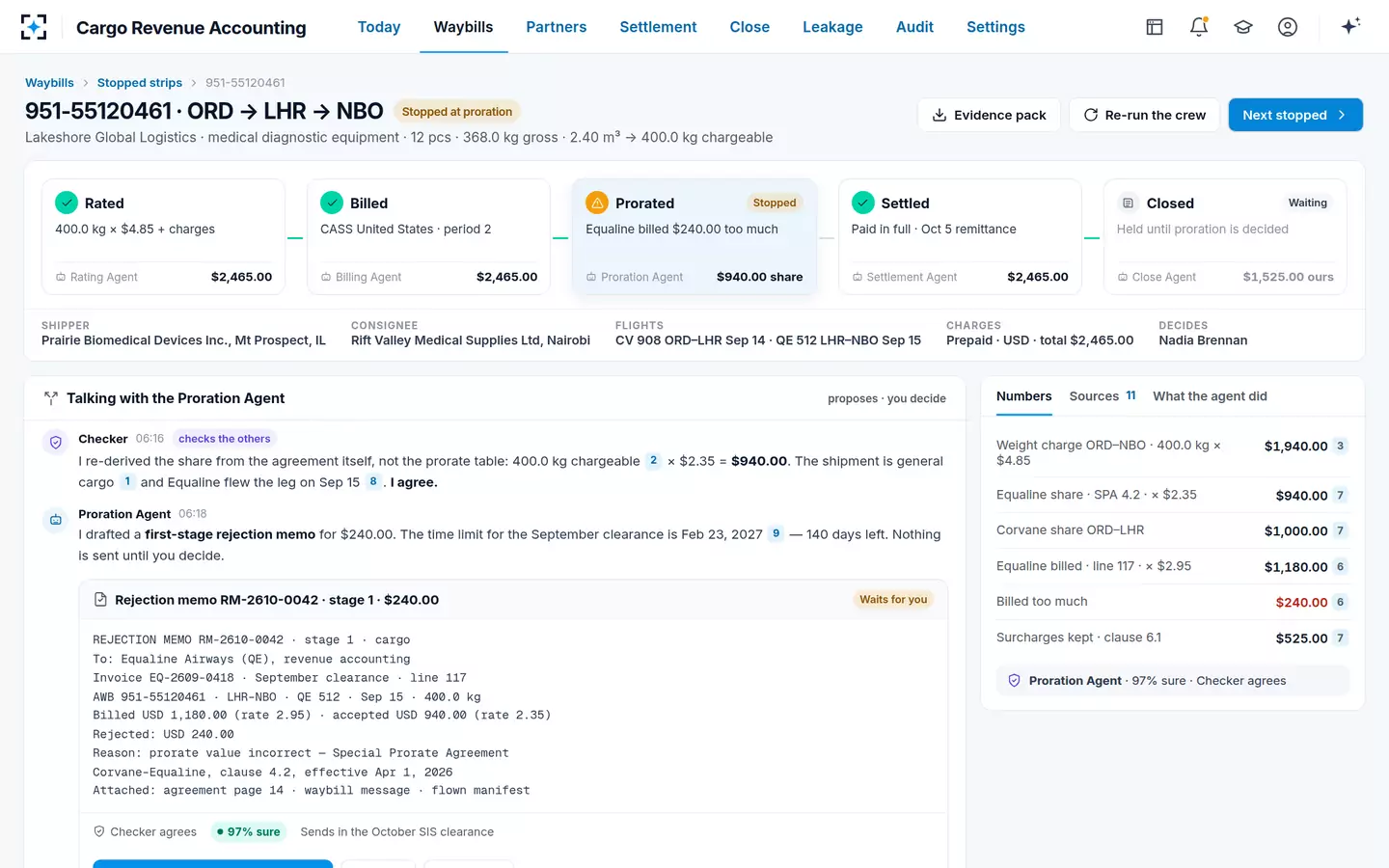The height and width of the screenshot is (868, 1389).
Task: Switch to the Today tab
Action: tap(379, 27)
